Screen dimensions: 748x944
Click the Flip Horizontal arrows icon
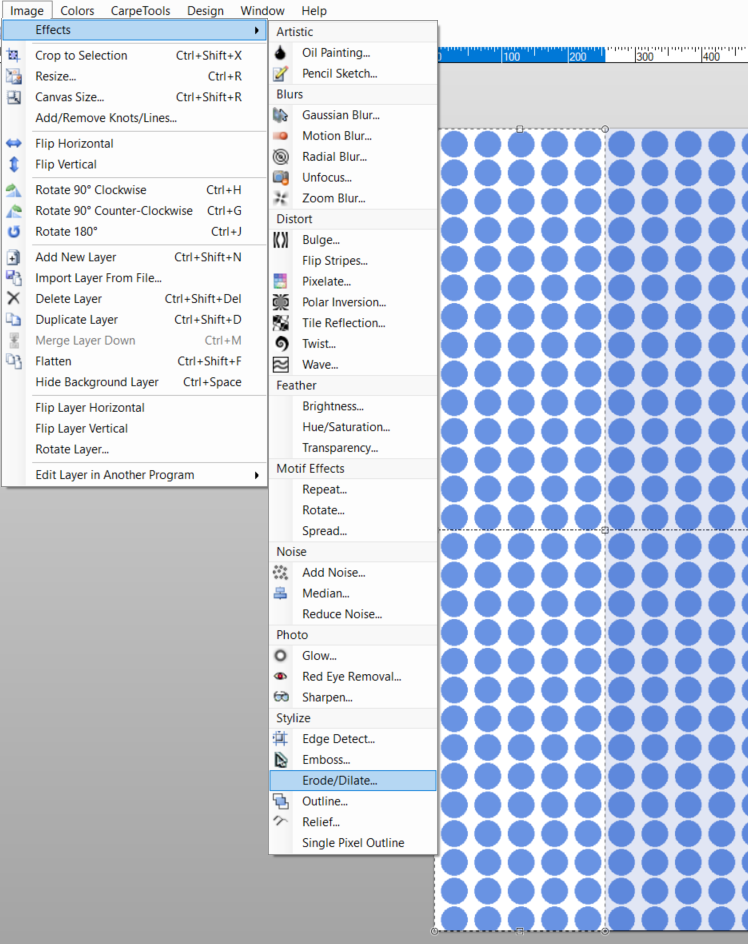click(x=14, y=144)
